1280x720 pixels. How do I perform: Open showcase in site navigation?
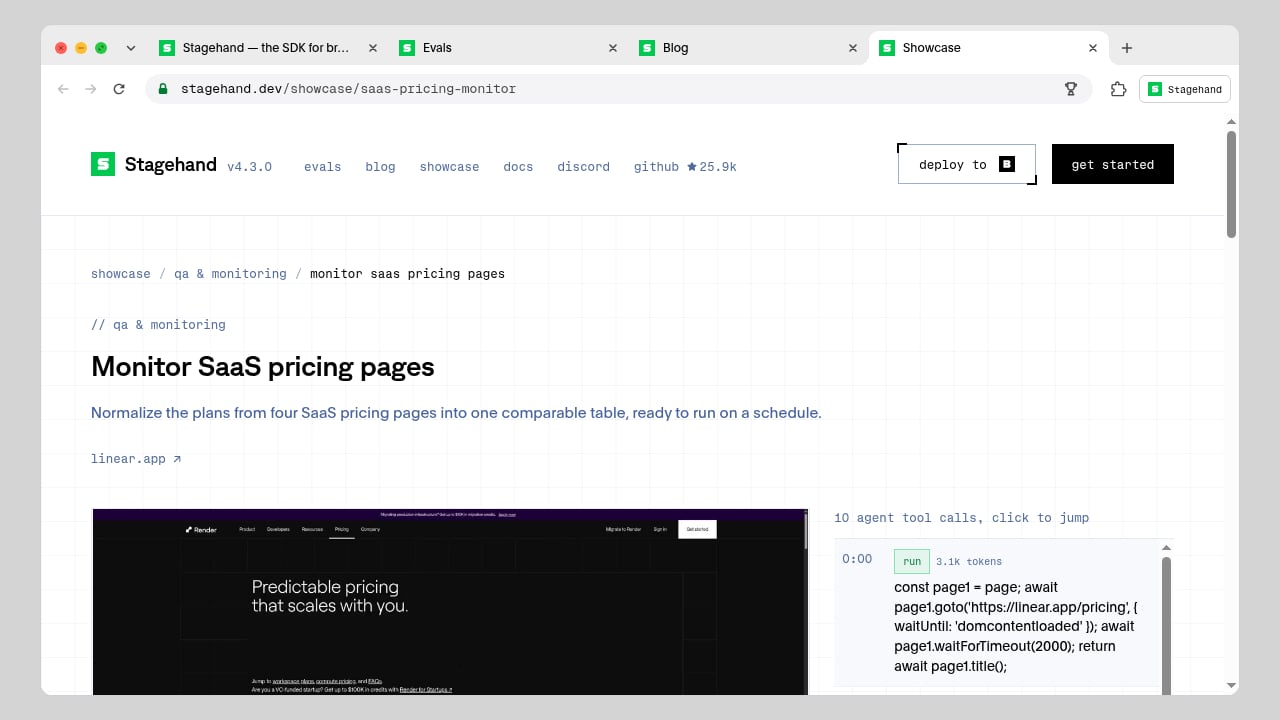(x=449, y=167)
